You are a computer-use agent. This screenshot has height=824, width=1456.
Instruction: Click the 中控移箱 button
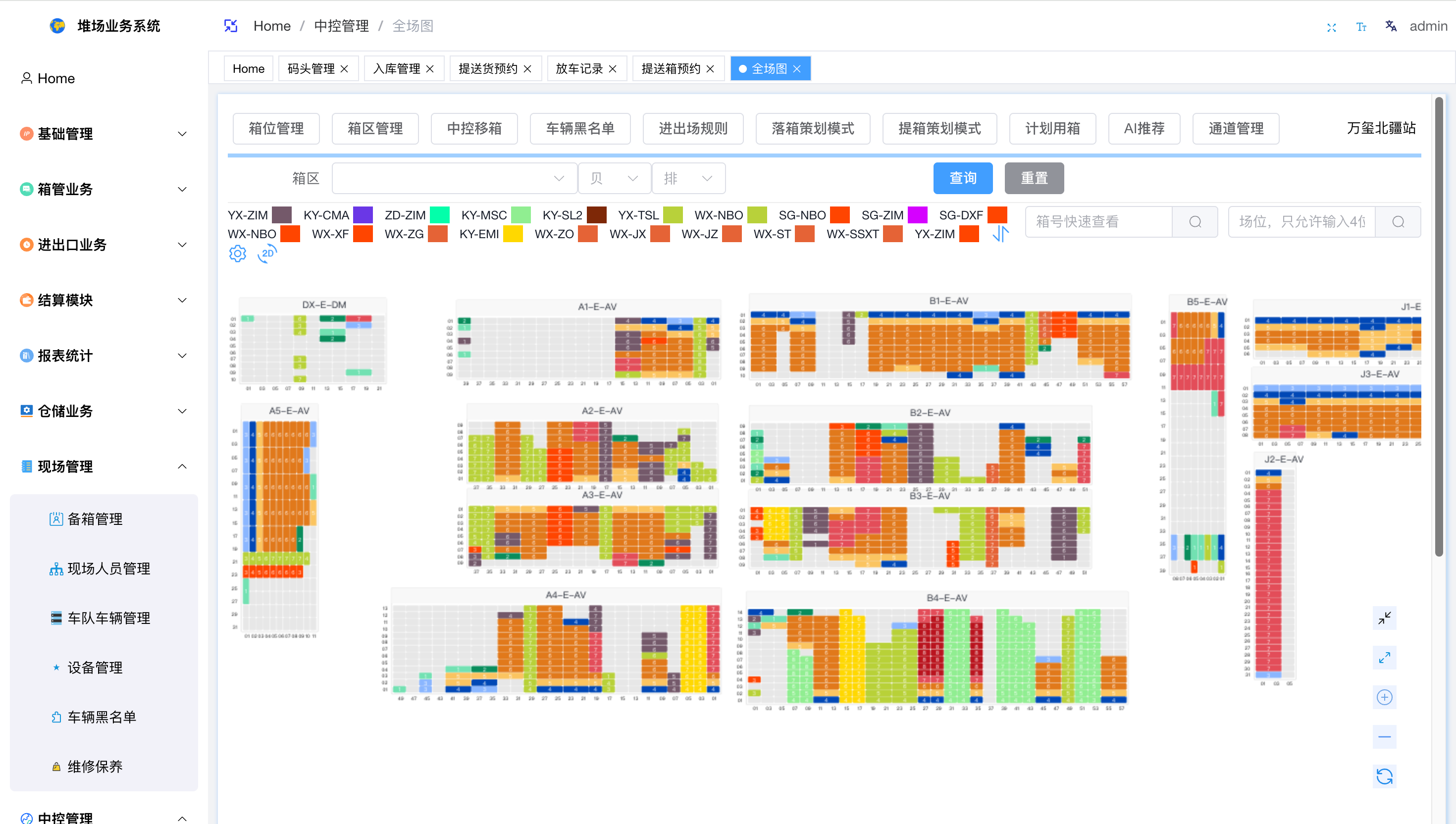point(474,128)
